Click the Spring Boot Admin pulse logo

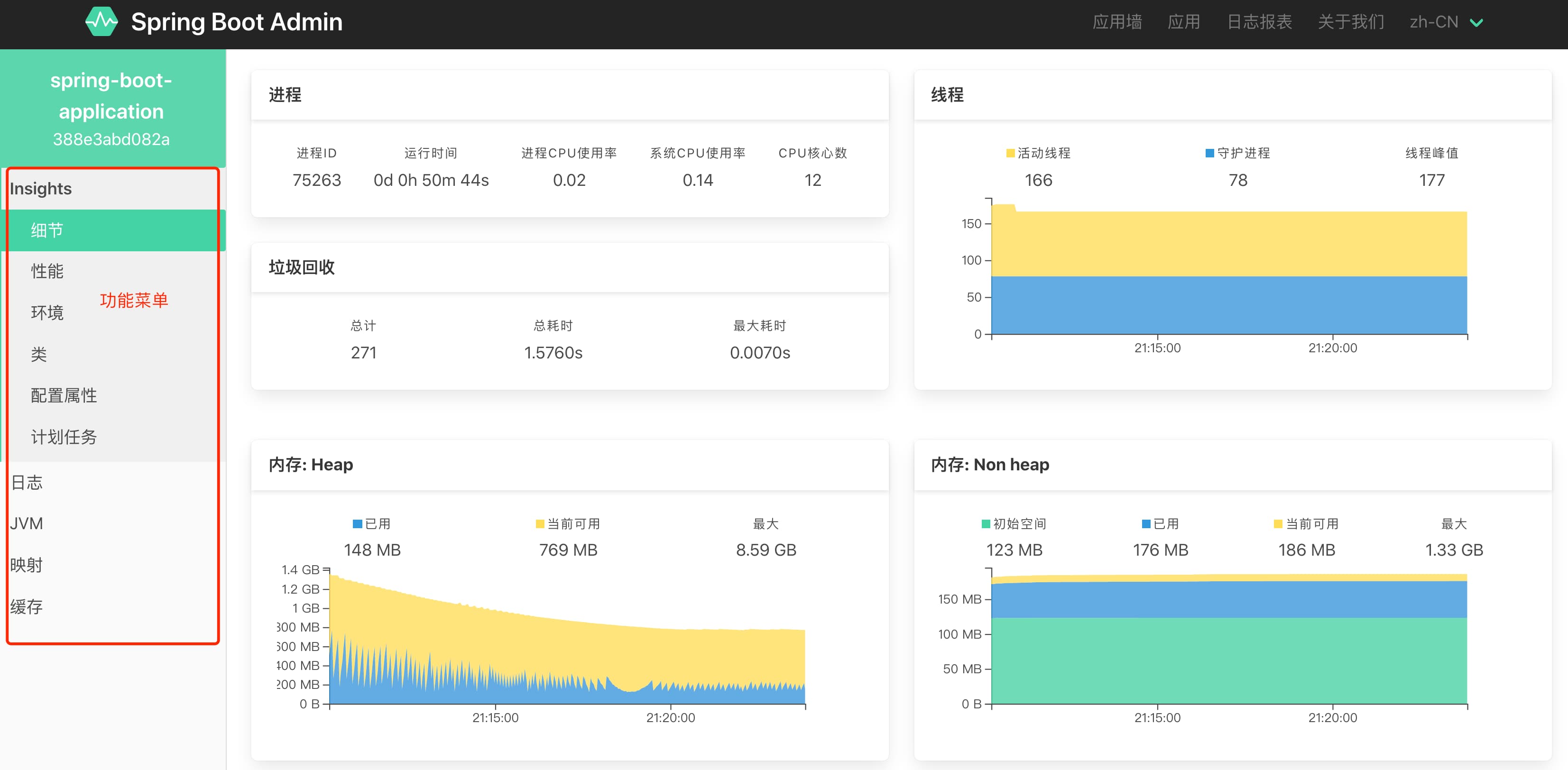(x=101, y=22)
